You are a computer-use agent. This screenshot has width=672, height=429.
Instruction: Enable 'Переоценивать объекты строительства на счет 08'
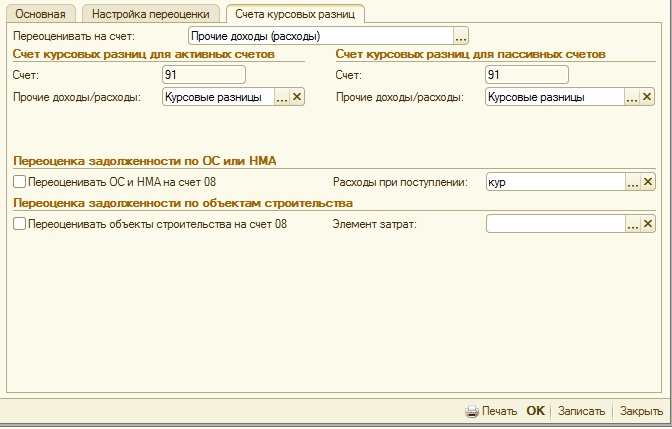click(20, 225)
